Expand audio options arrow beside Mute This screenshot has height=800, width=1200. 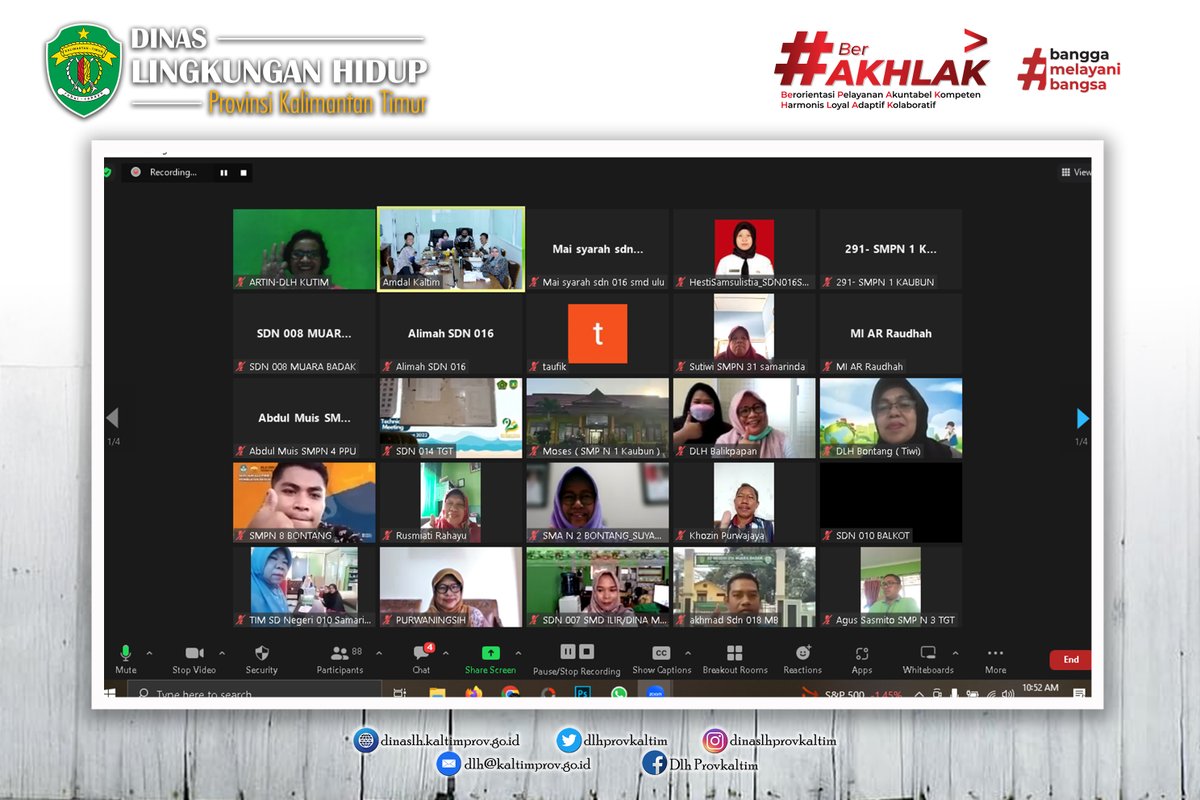pyautogui.click(x=150, y=653)
